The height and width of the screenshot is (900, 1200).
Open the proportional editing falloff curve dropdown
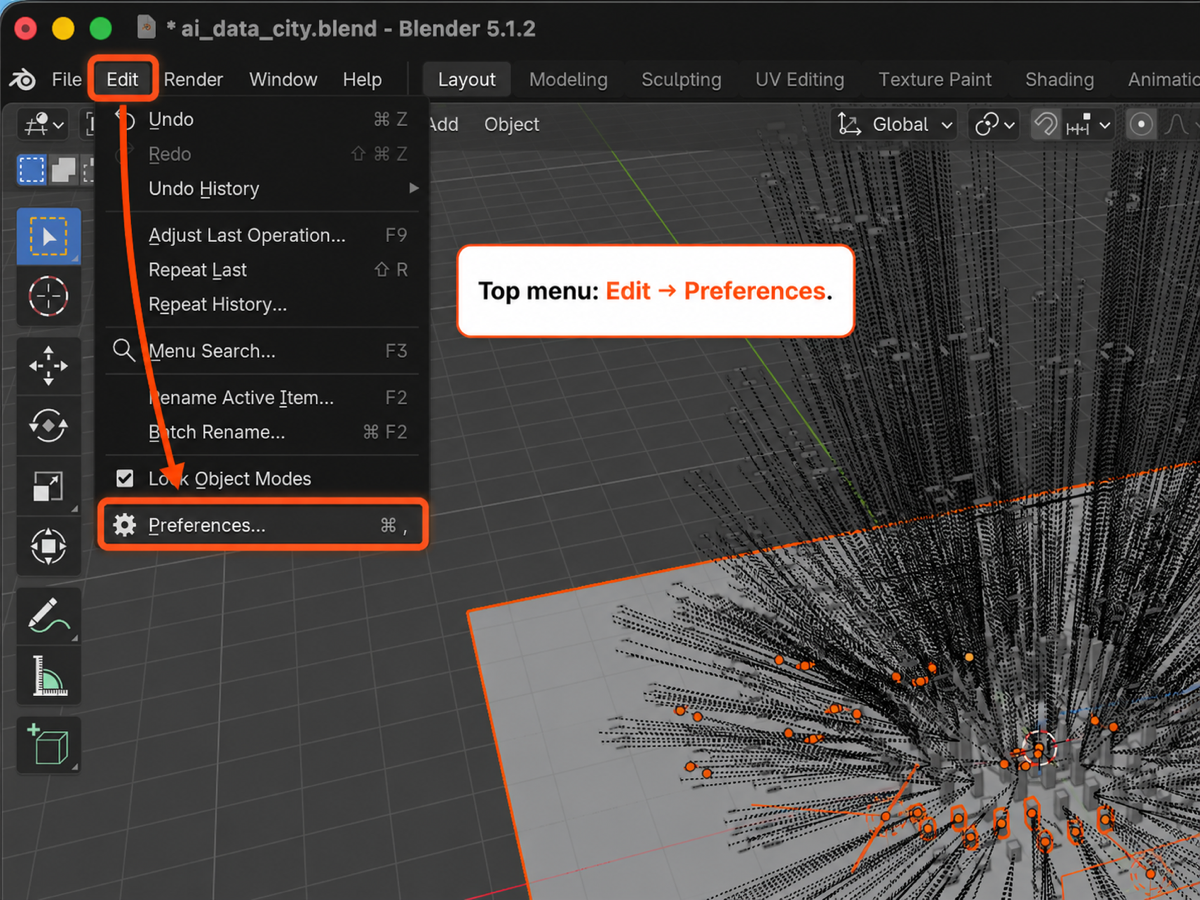click(x=1180, y=125)
